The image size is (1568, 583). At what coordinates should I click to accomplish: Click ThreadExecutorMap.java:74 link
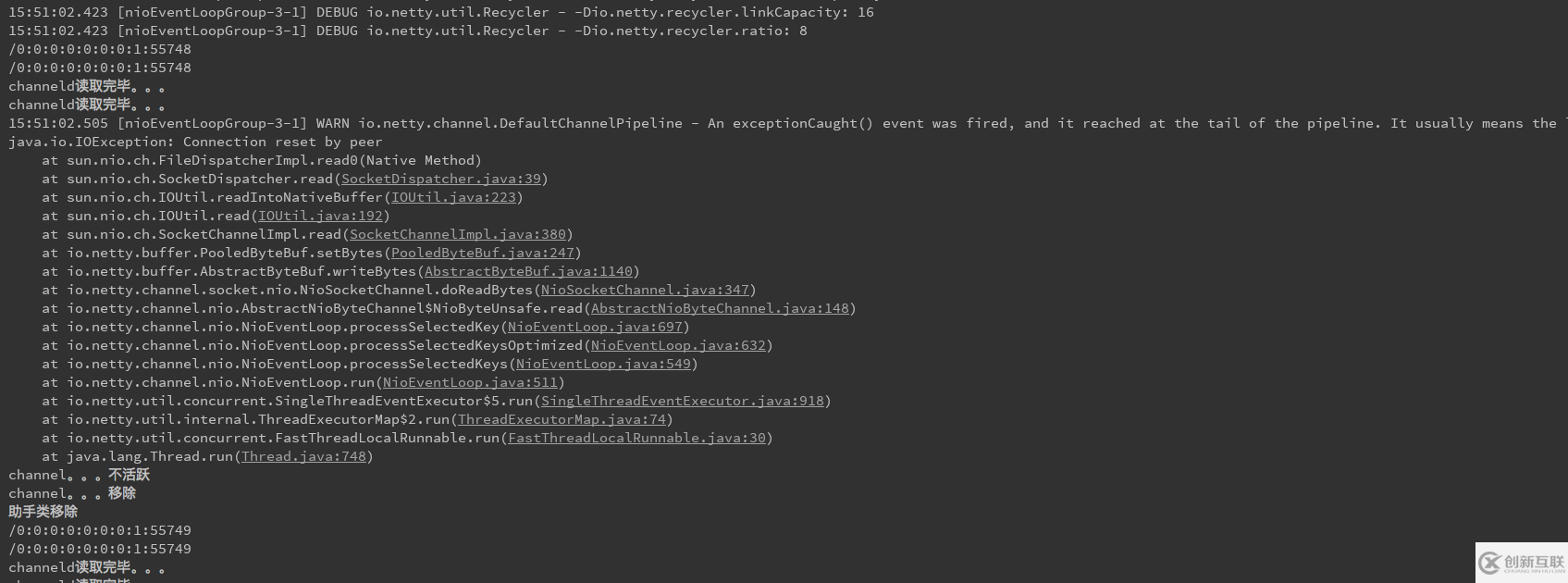[x=562, y=419]
